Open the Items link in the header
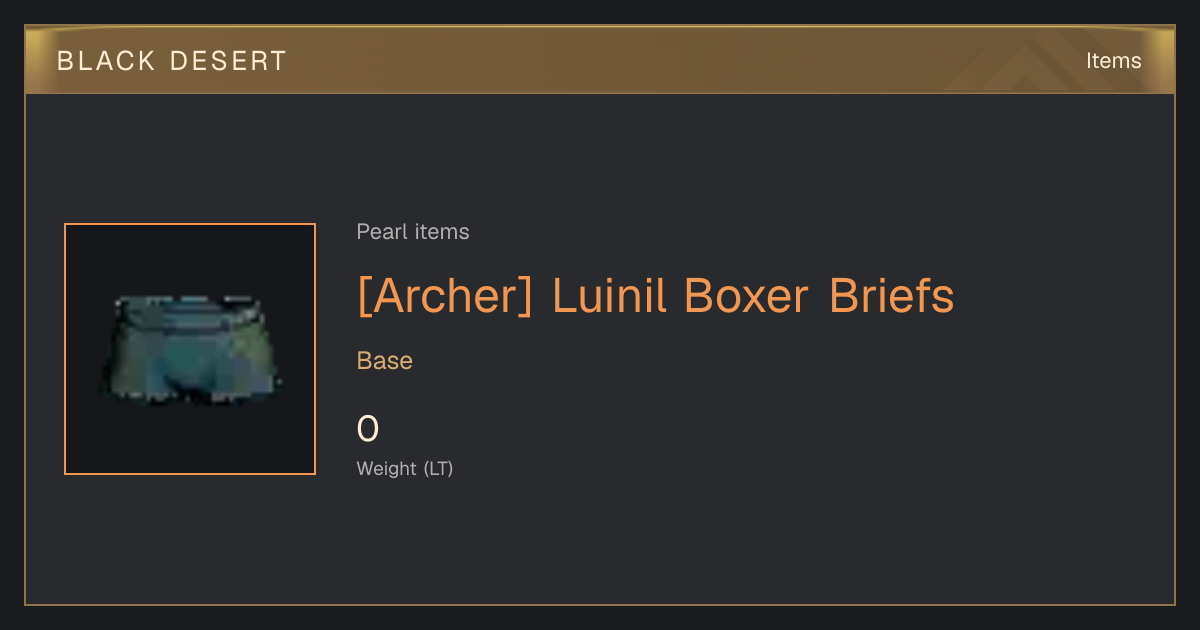The image size is (1200, 630). click(x=1113, y=61)
